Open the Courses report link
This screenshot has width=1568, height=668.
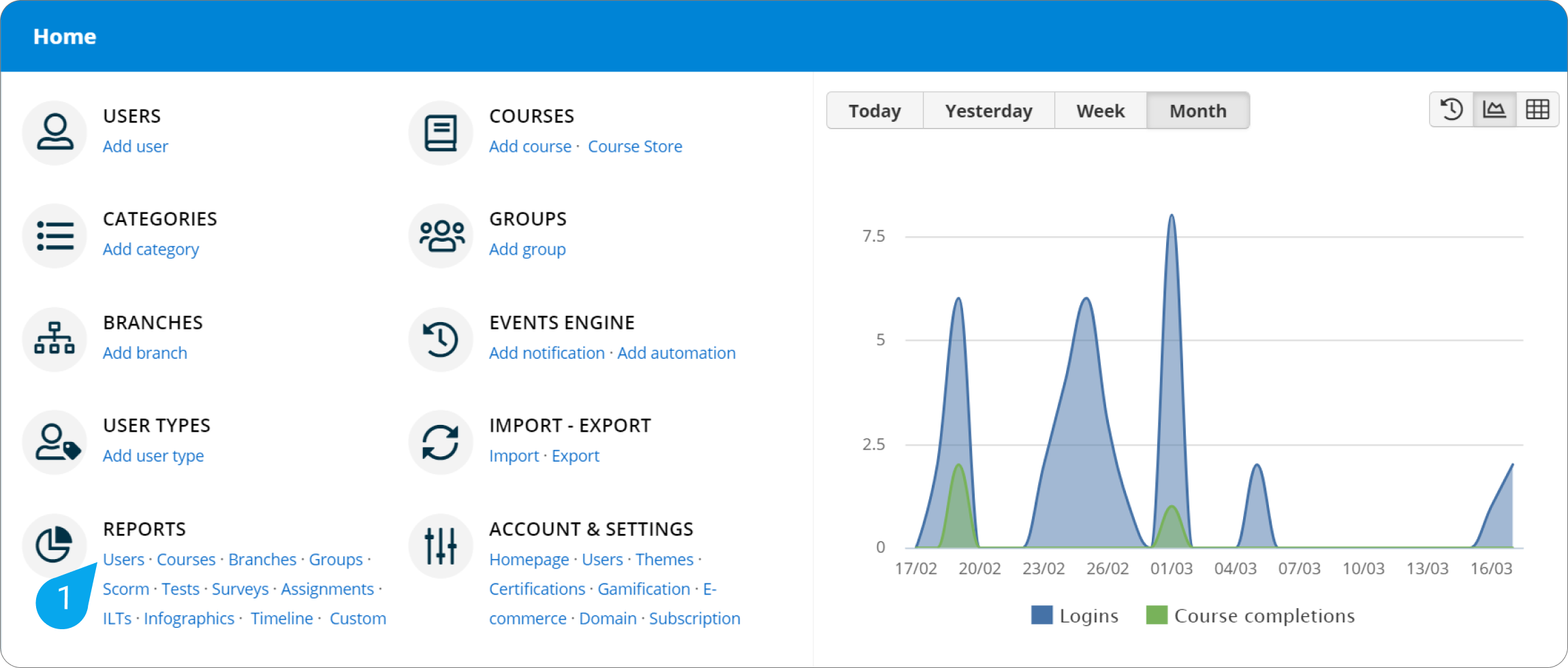click(x=186, y=559)
